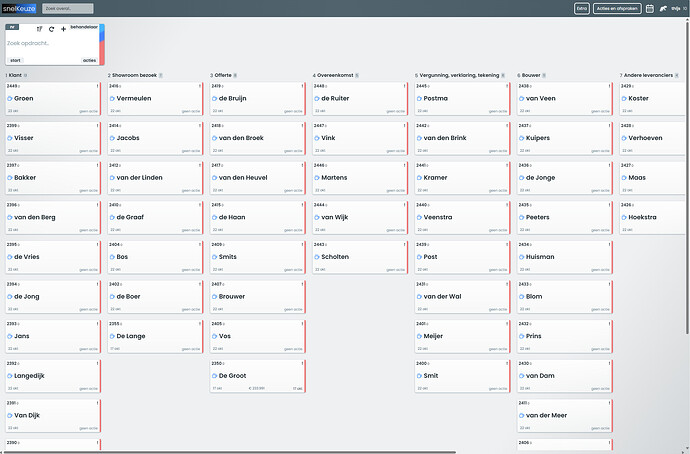Click the horizontal scrollbar along the bottom edge

tap(229, 452)
